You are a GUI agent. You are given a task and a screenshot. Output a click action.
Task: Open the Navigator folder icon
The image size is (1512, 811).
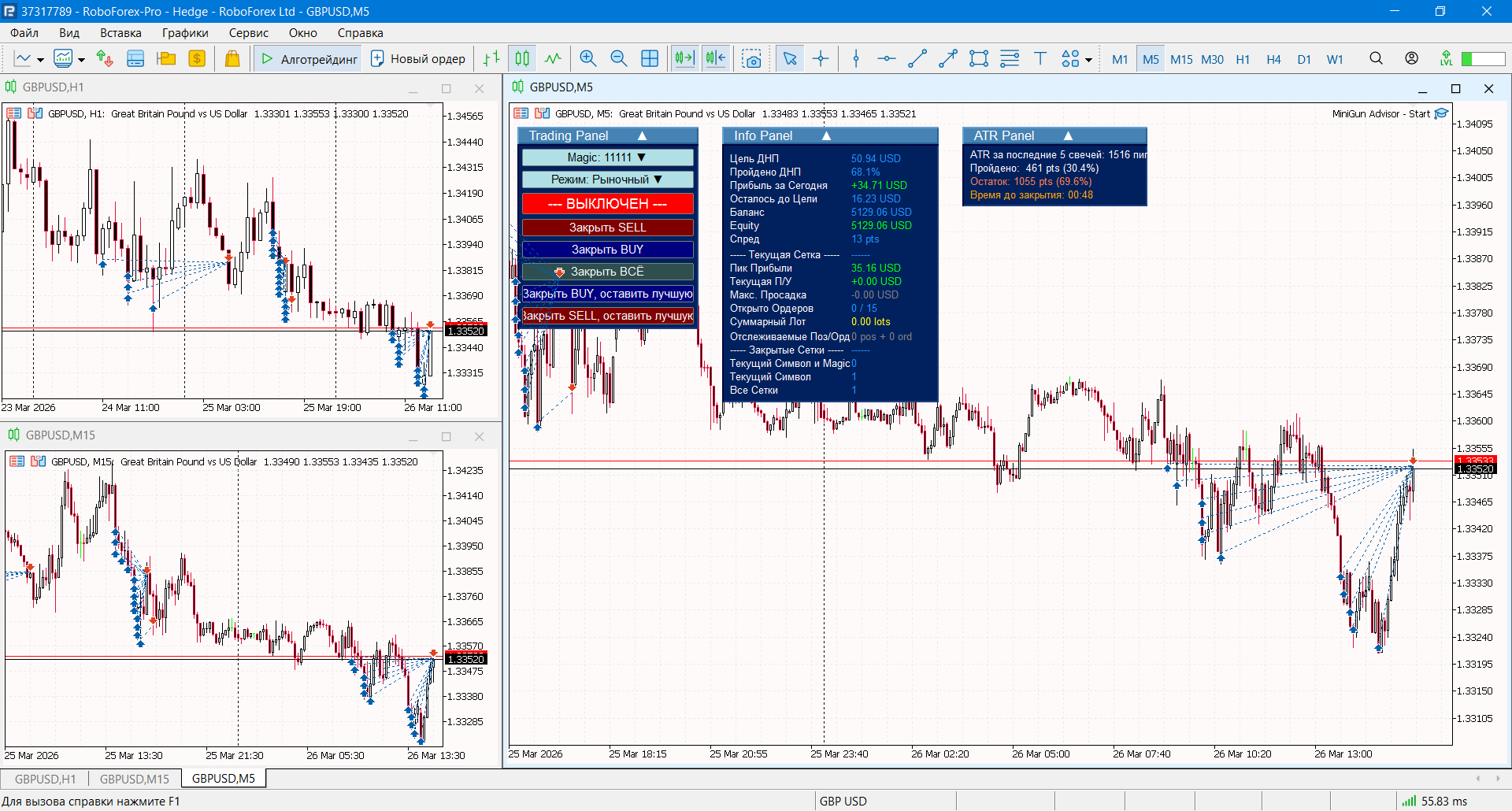tap(166, 59)
